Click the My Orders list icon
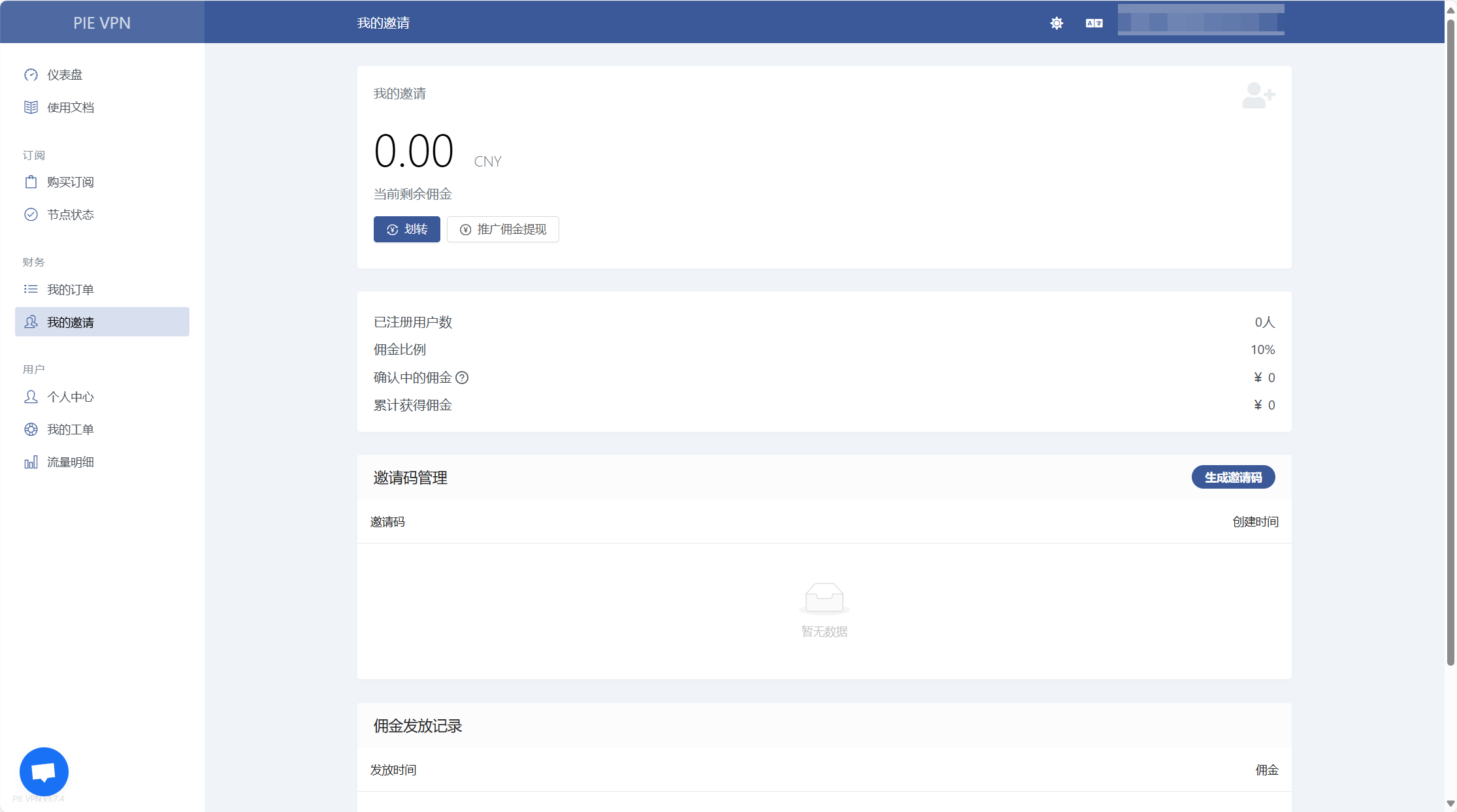1457x812 pixels. click(31, 289)
